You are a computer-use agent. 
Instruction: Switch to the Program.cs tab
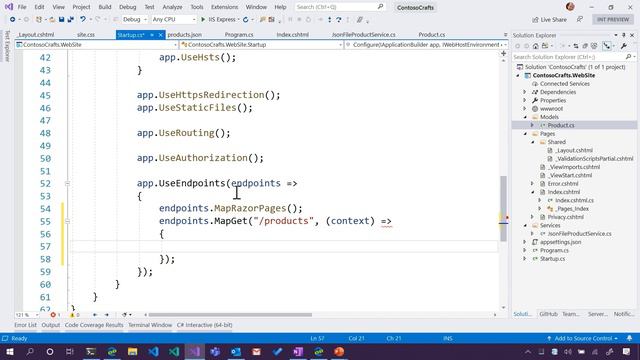click(x=239, y=35)
